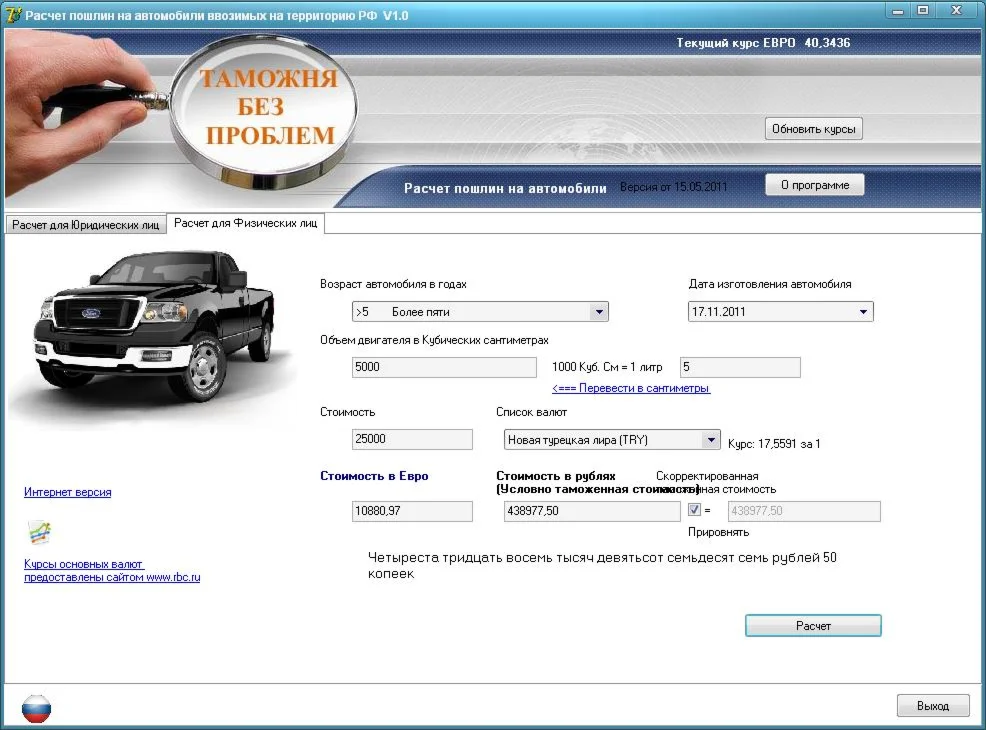The width and height of the screenshot is (986, 730).
Task: Select 'Расчет для Физических лиц' tab
Action: pos(245,224)
